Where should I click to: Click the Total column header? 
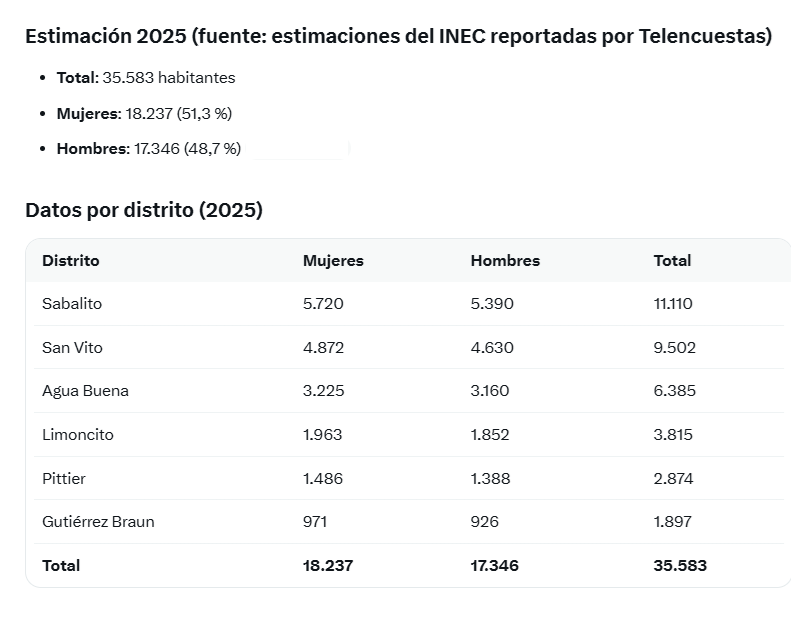point(672,261)
